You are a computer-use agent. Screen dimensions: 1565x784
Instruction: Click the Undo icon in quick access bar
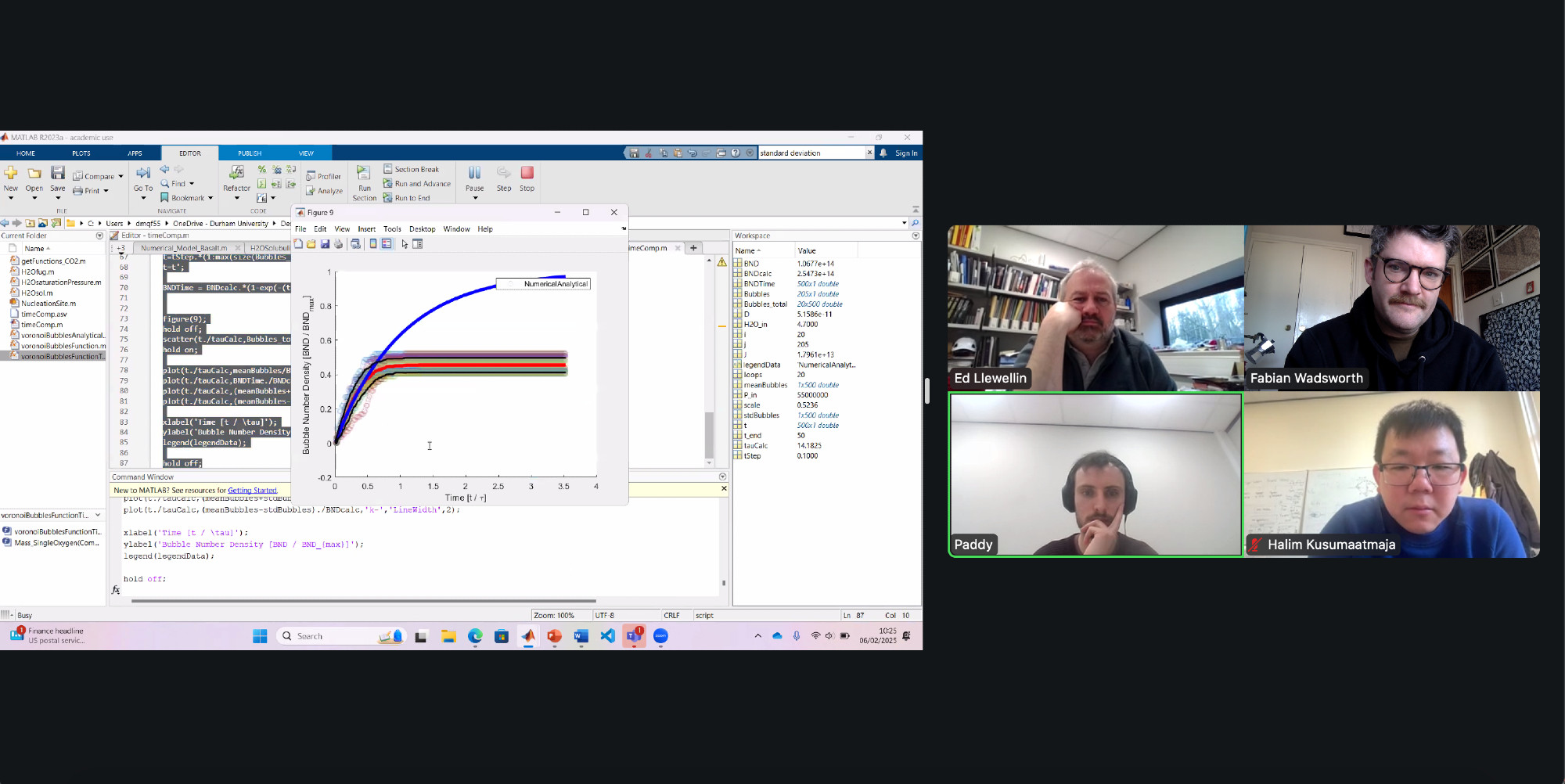point(693,153)
